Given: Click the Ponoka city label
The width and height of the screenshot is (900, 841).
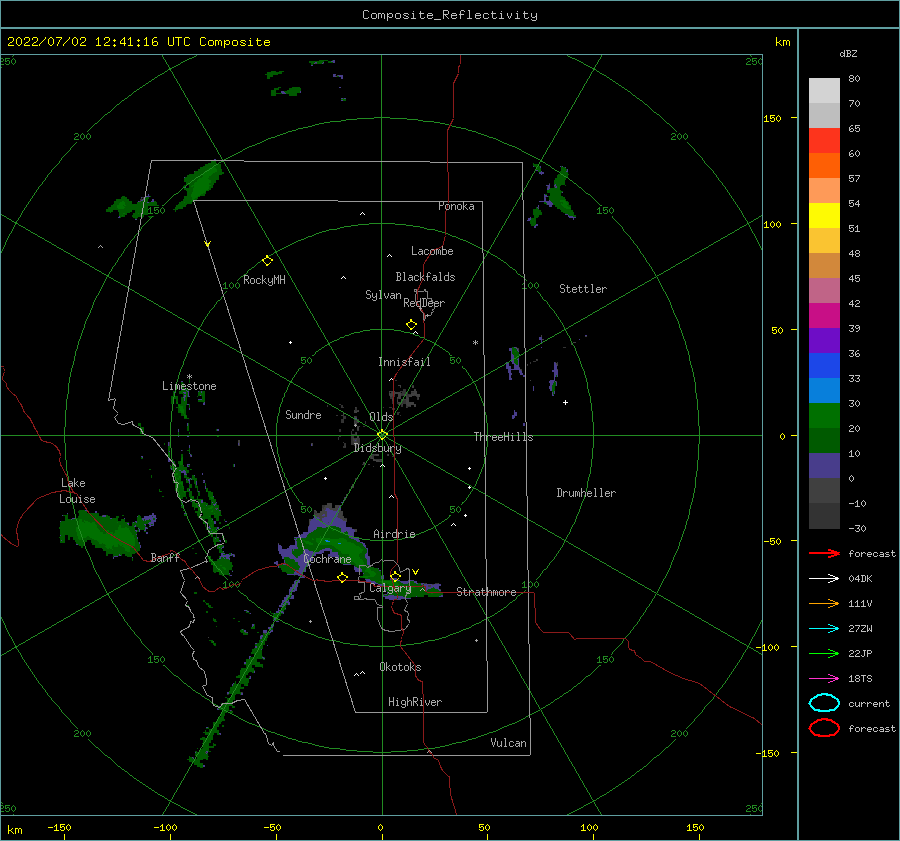Looking at the screenshot, I should coord(456,206).
